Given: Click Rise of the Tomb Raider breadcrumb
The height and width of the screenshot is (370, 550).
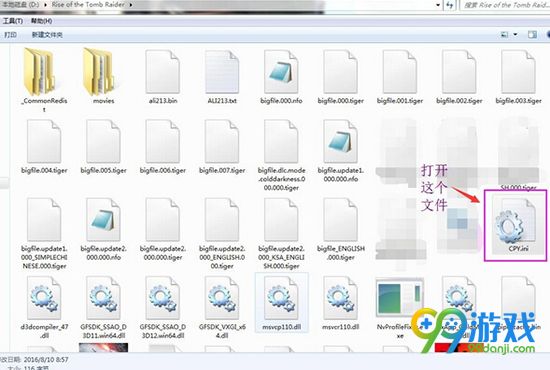Looking at the screenshot, I should pyautogui.click(x=88, y=5).
